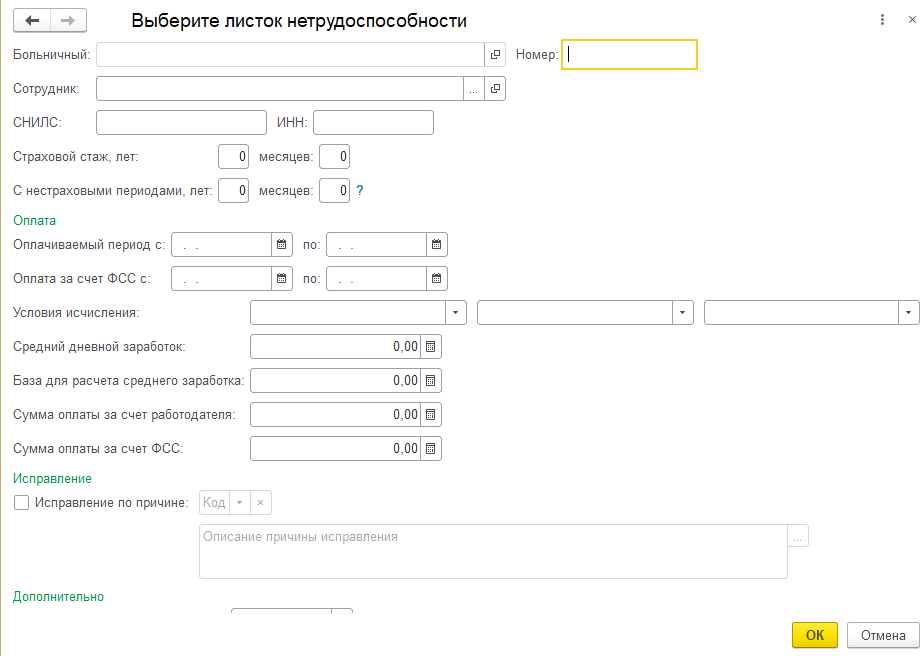
Task: Expand the second Условия исчисления dropdown
Action: point(684,313)
